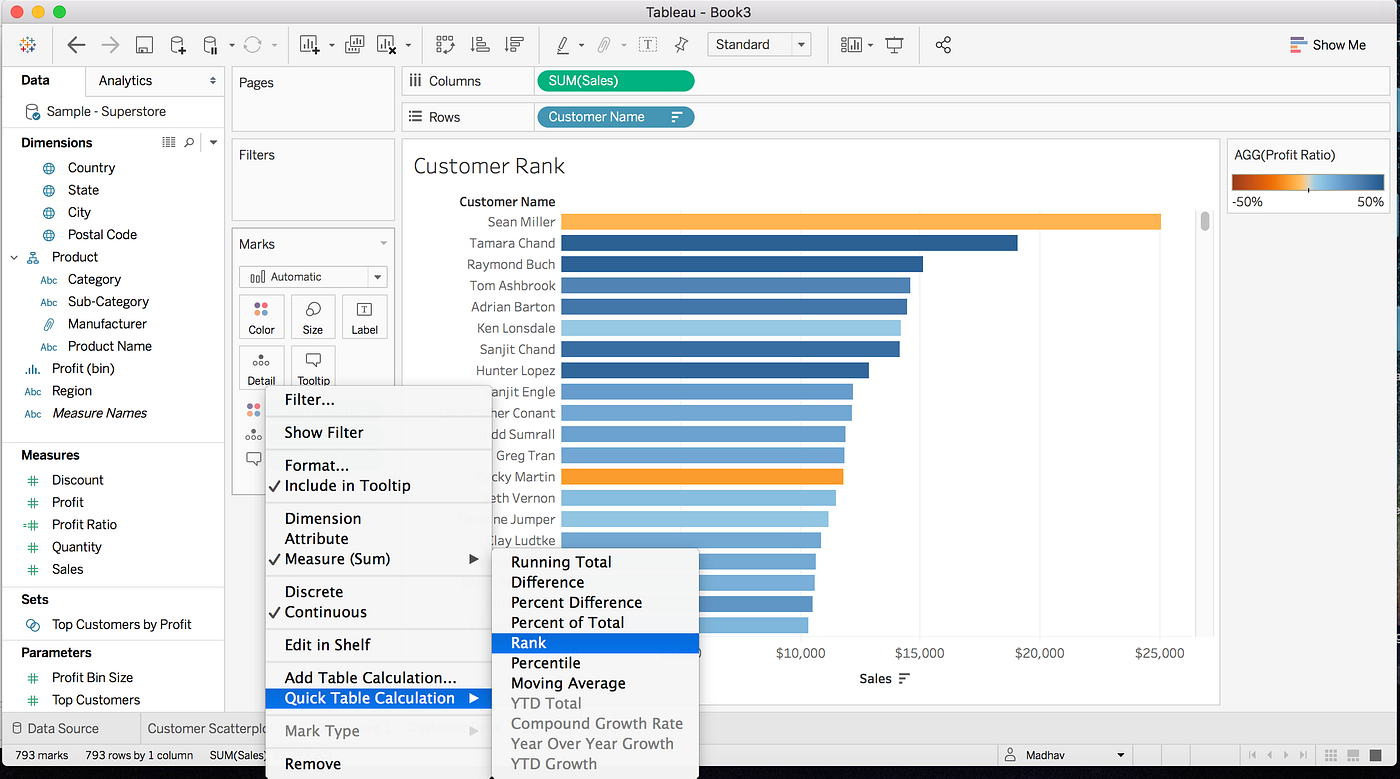Switch to the Analytics pane tab
This screenshot has height=779, width=1400.
pos(127,80)
